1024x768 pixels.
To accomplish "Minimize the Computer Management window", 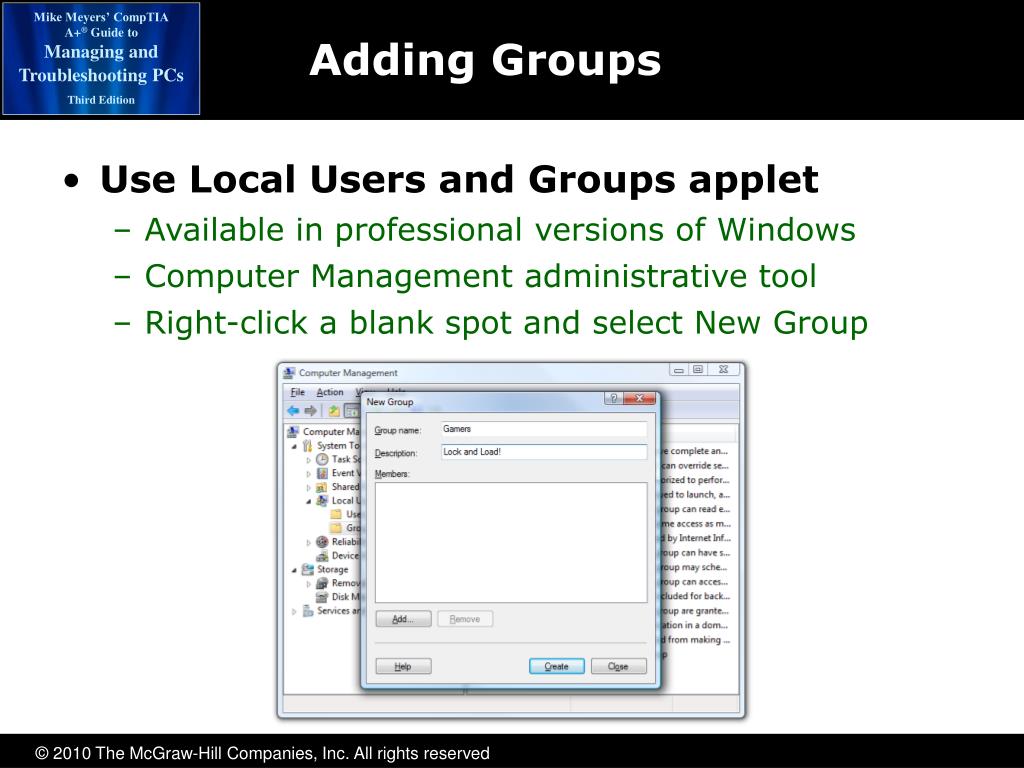I will pyautogui.click(x=679, y=370).
